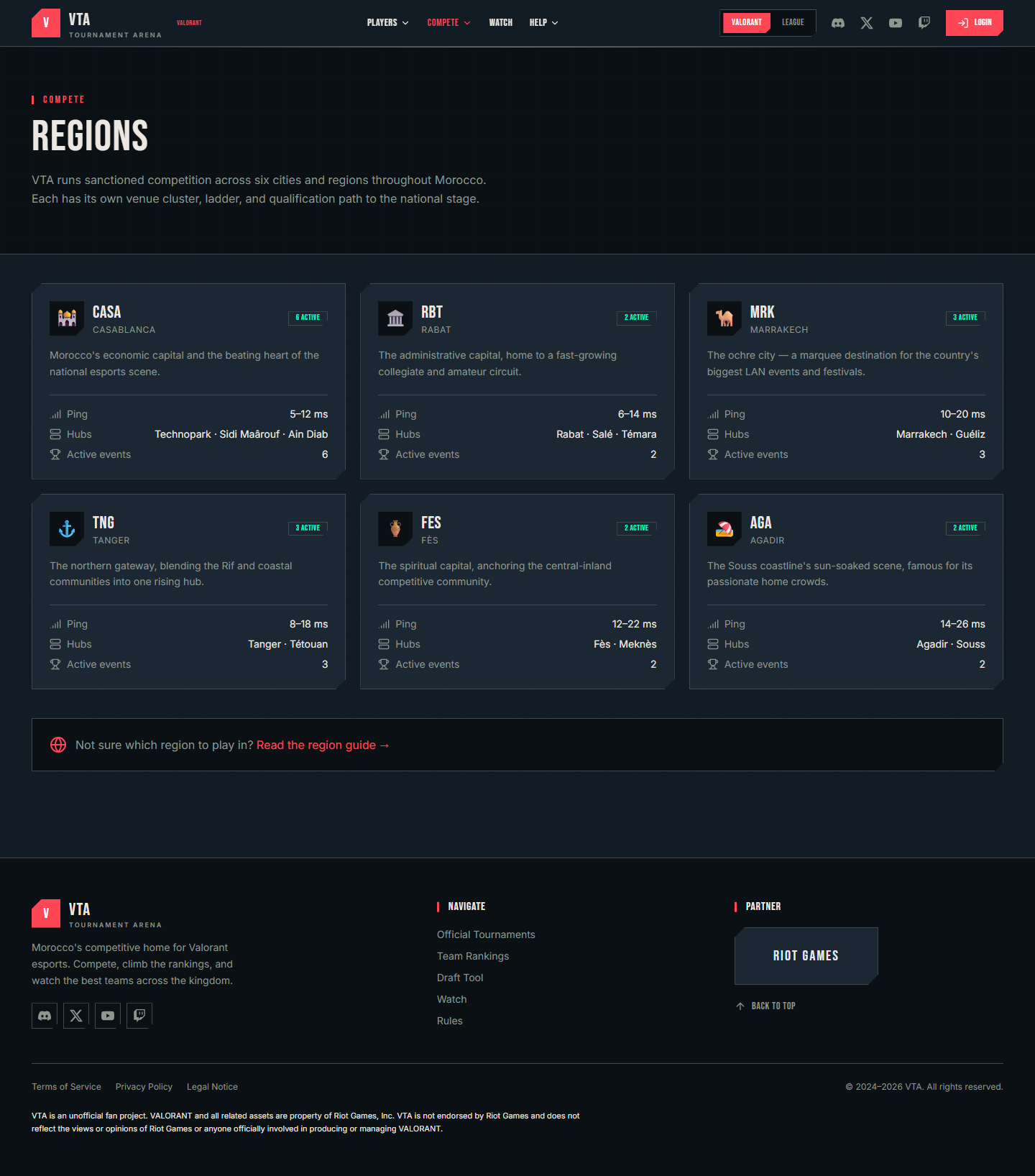The image size is (1035, 1176).
Task: Click the Login button
Action: 975,23
